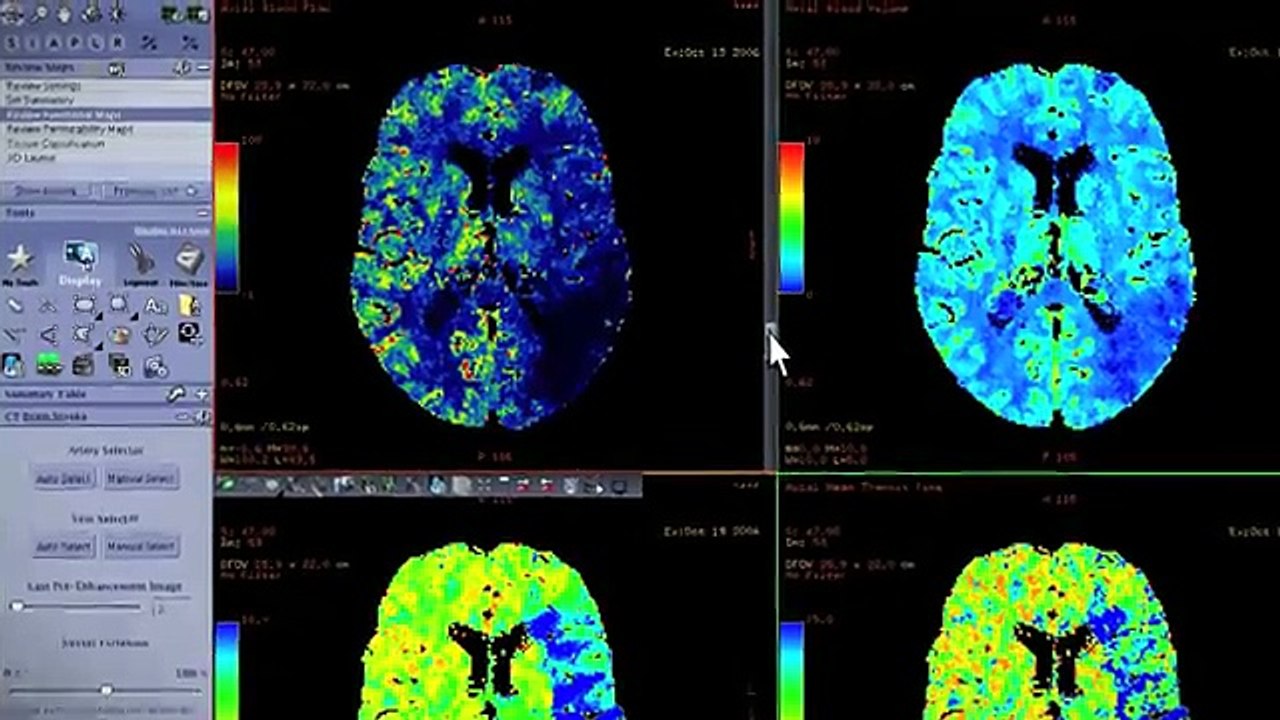
Task: Collapse the Tools panel with minus button
Action: coord(203,213)
